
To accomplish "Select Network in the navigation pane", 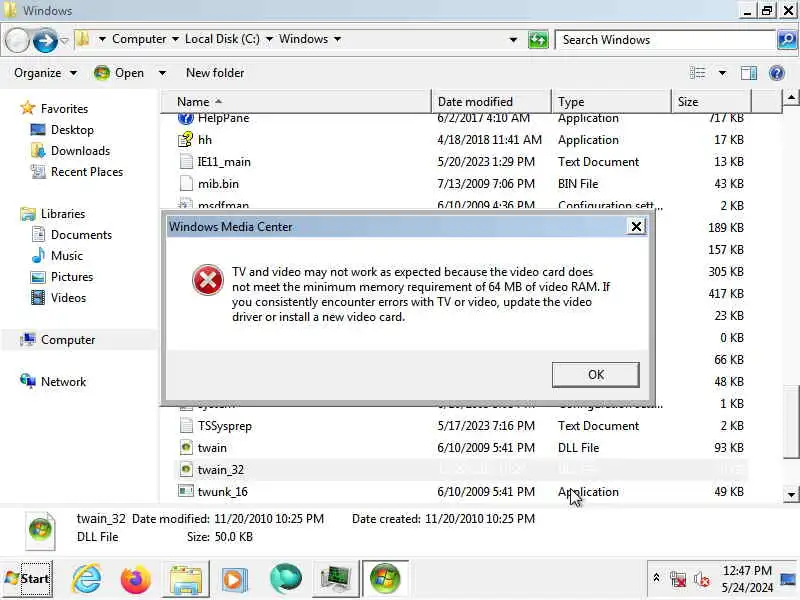I will 63,382.
